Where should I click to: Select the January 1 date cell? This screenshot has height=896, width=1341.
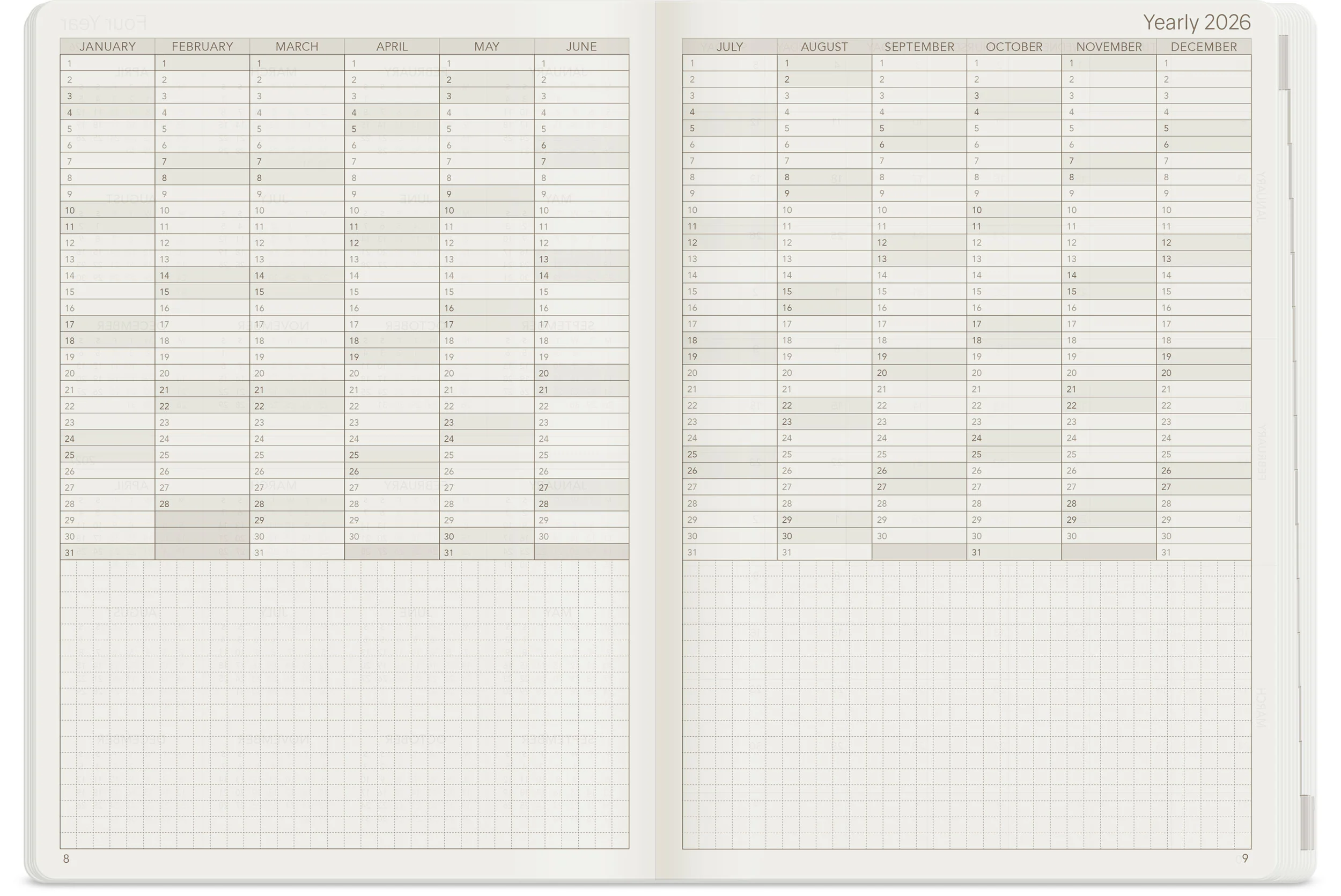click(x=107, y=63)
